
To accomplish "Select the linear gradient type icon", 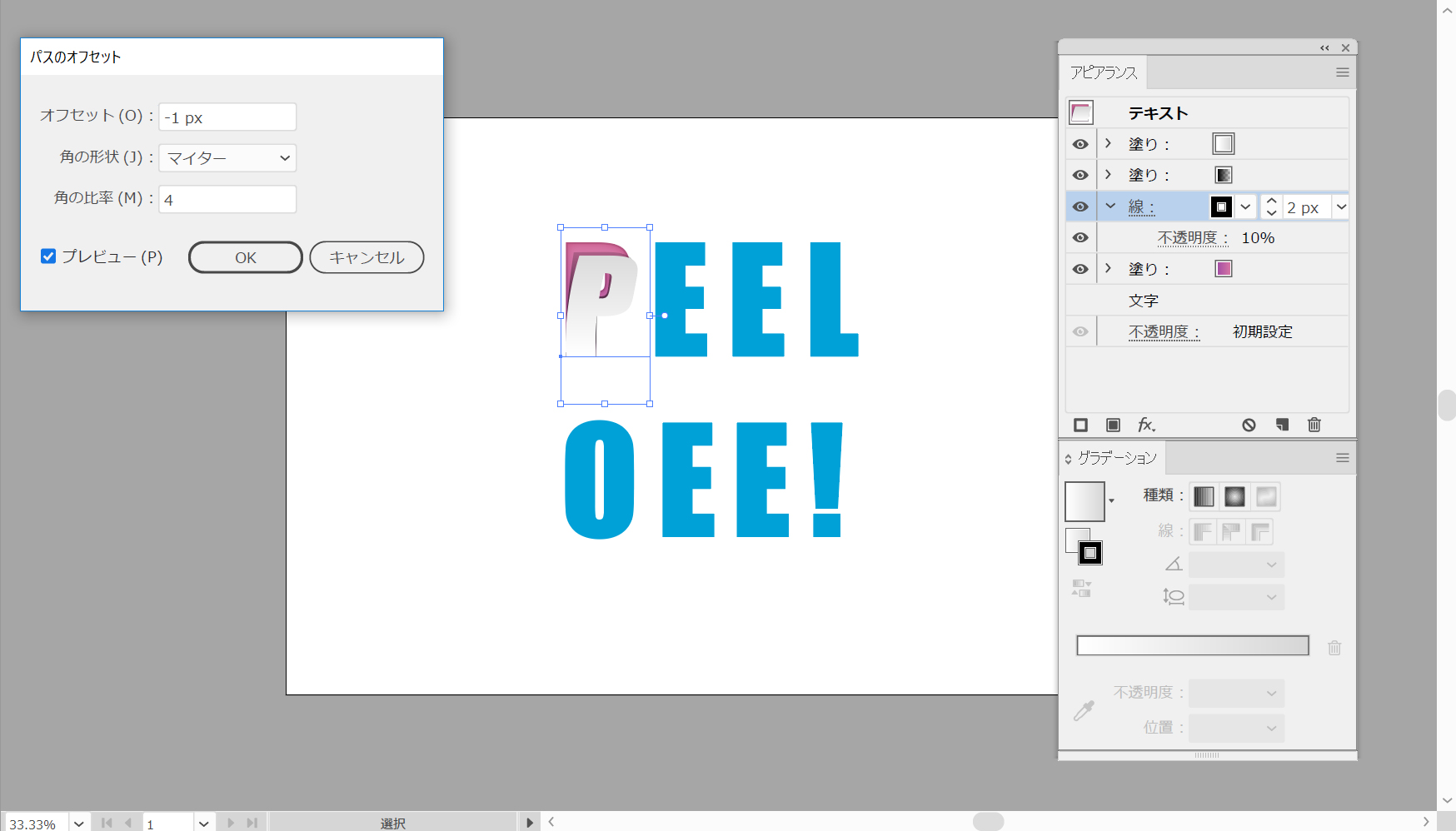I will (1204, 497).
